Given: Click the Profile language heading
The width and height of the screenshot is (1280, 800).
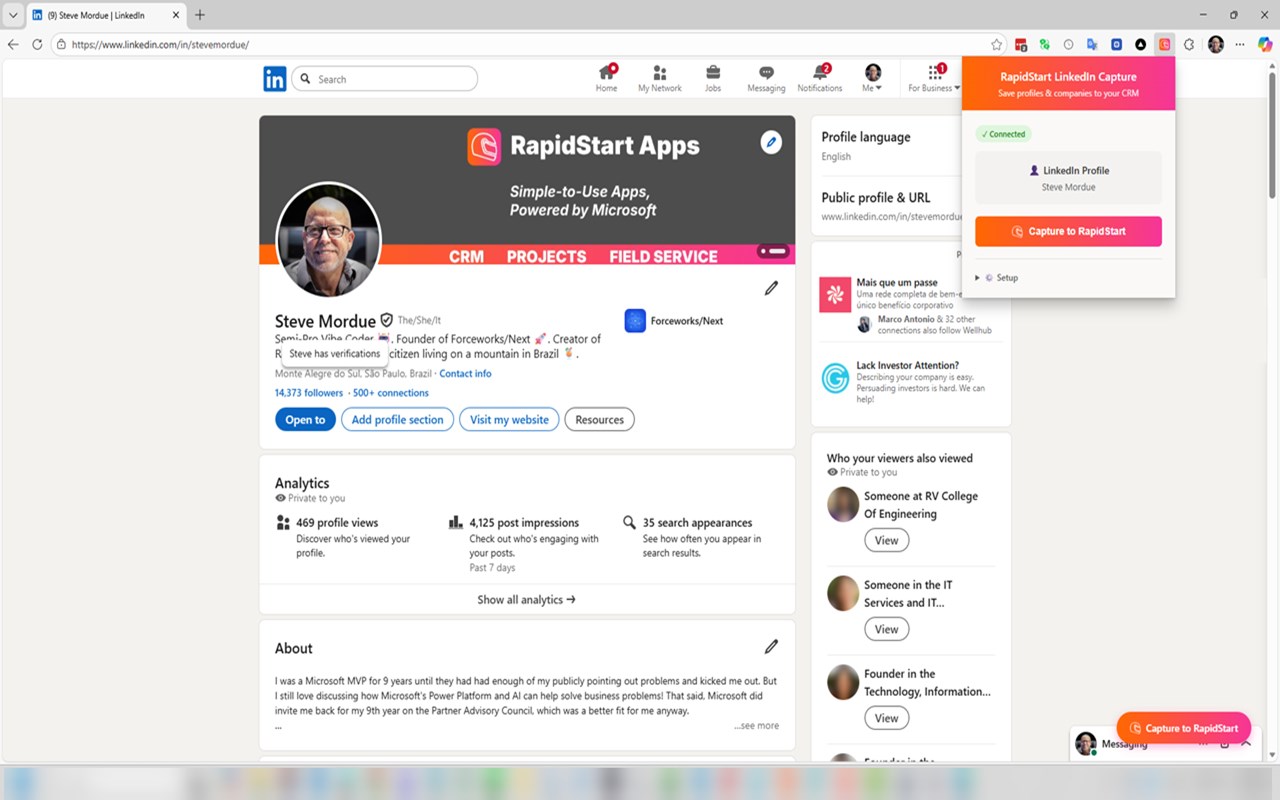Looking at the screenshot, I should 866,137.
